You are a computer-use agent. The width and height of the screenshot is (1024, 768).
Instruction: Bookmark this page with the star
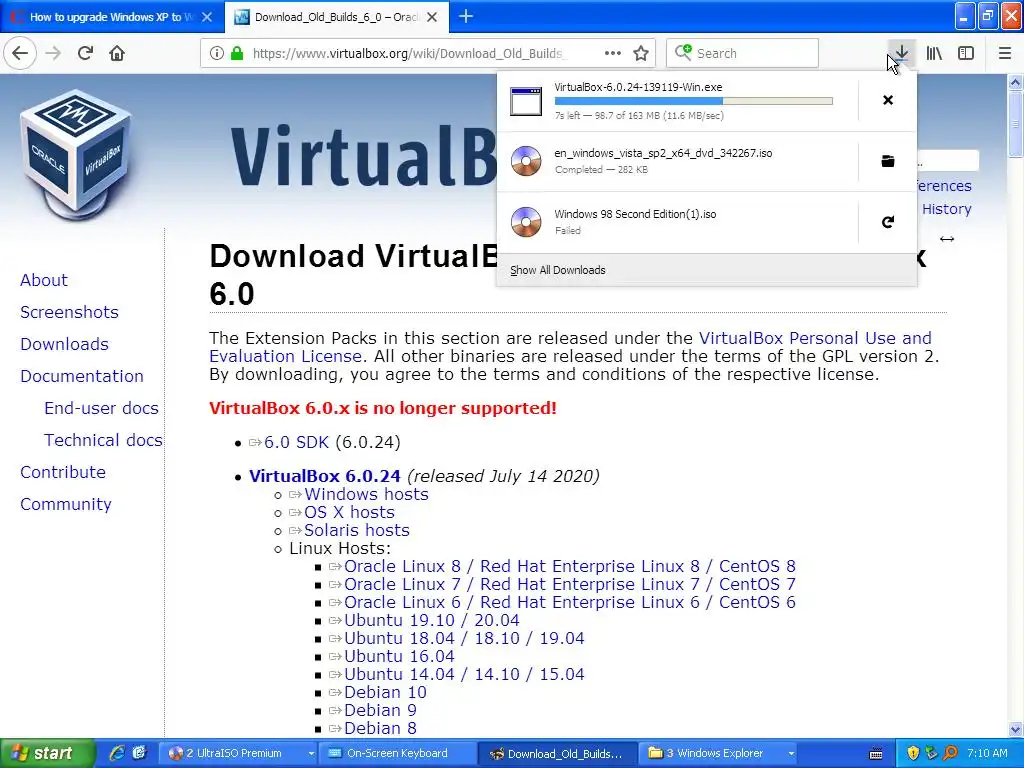point(641,53)
